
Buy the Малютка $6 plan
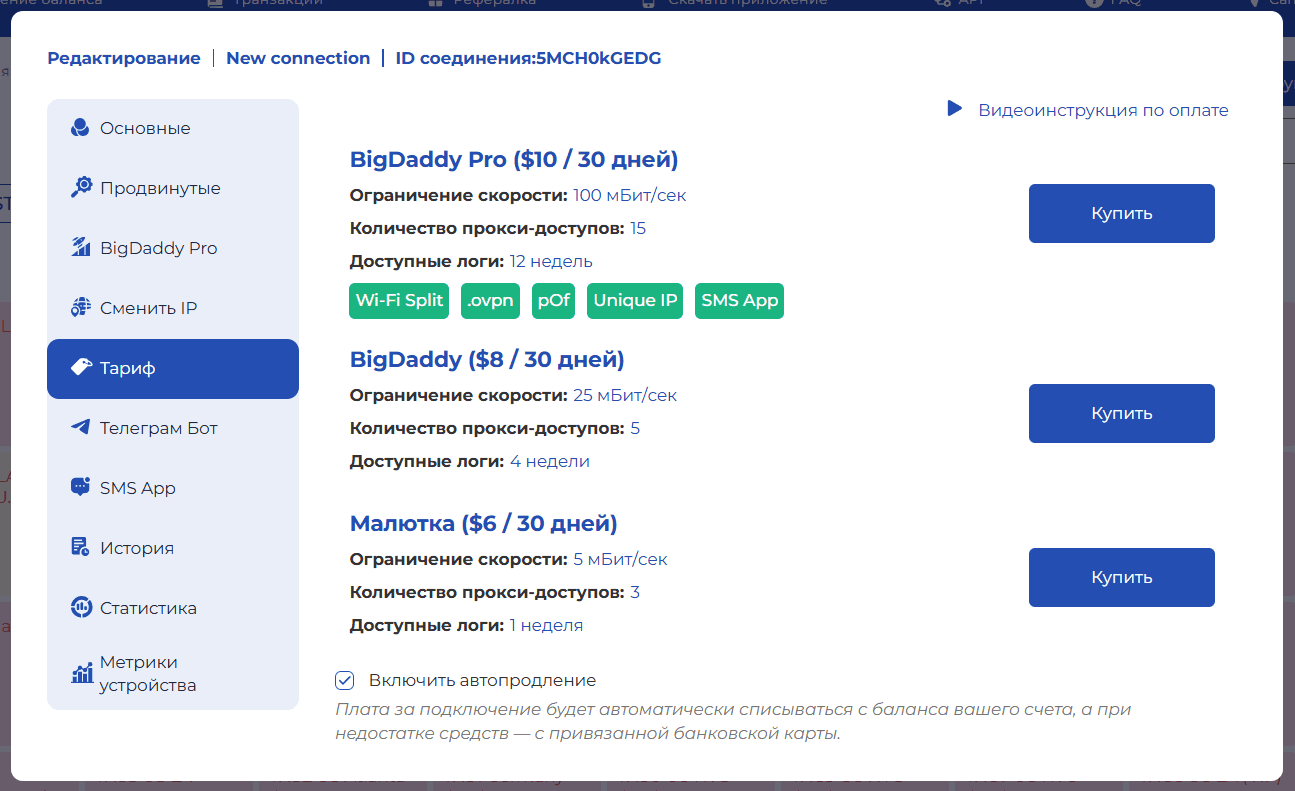tap(1121, 577)
